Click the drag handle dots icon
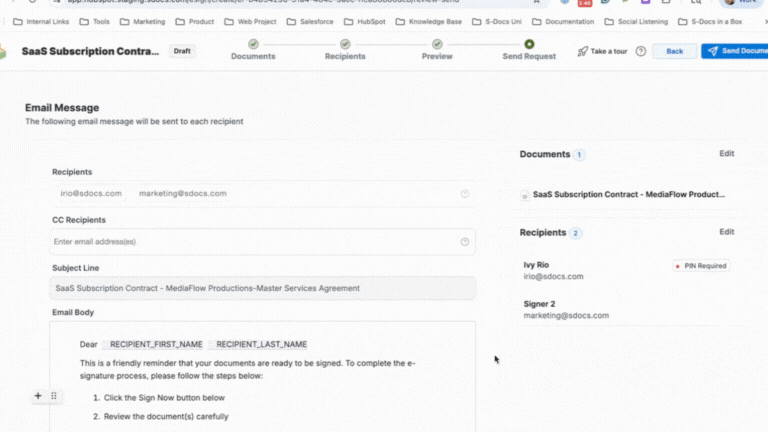 pos(54,396)
